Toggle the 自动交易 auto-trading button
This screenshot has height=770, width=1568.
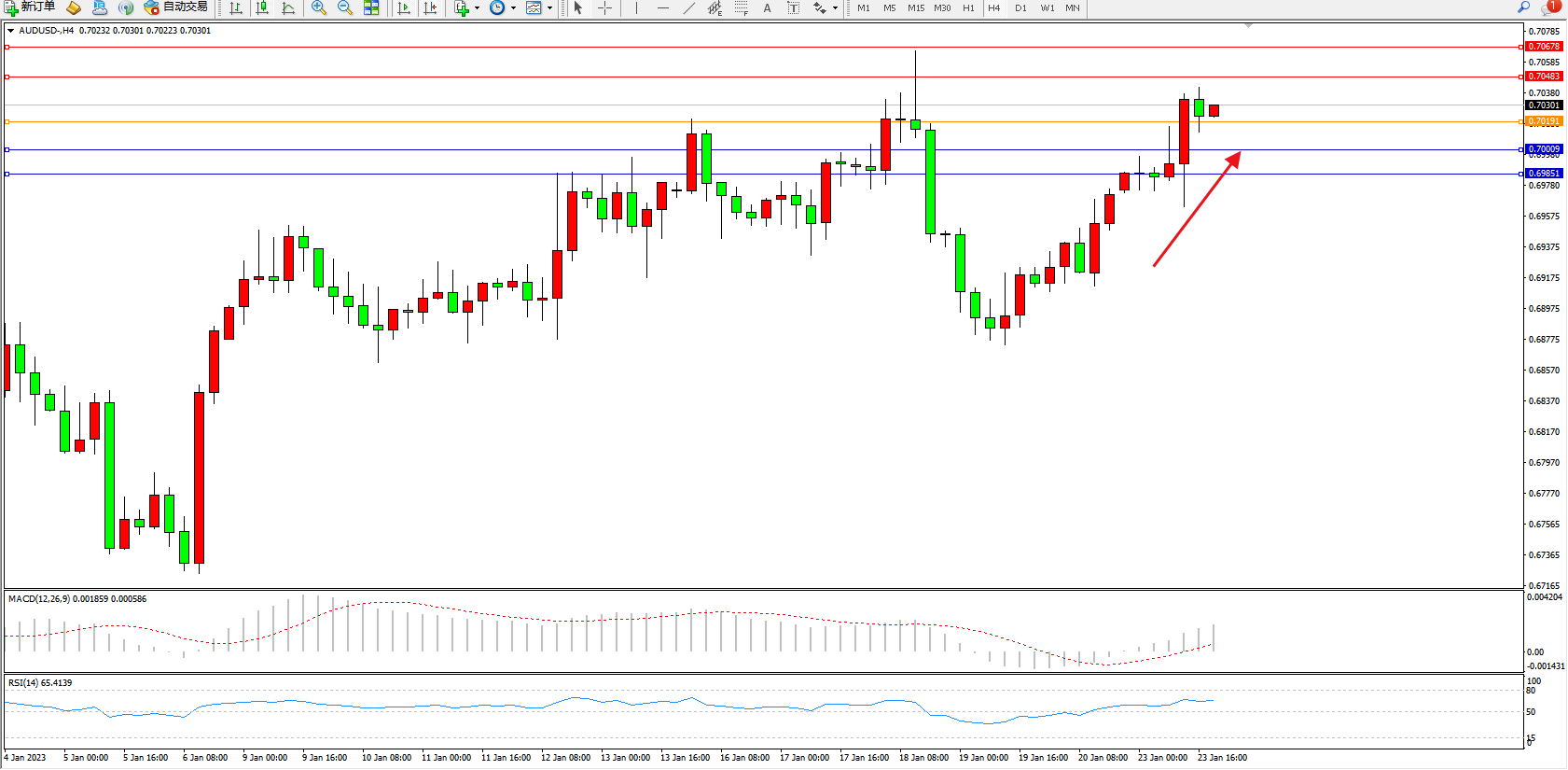(x=176, y=7)
